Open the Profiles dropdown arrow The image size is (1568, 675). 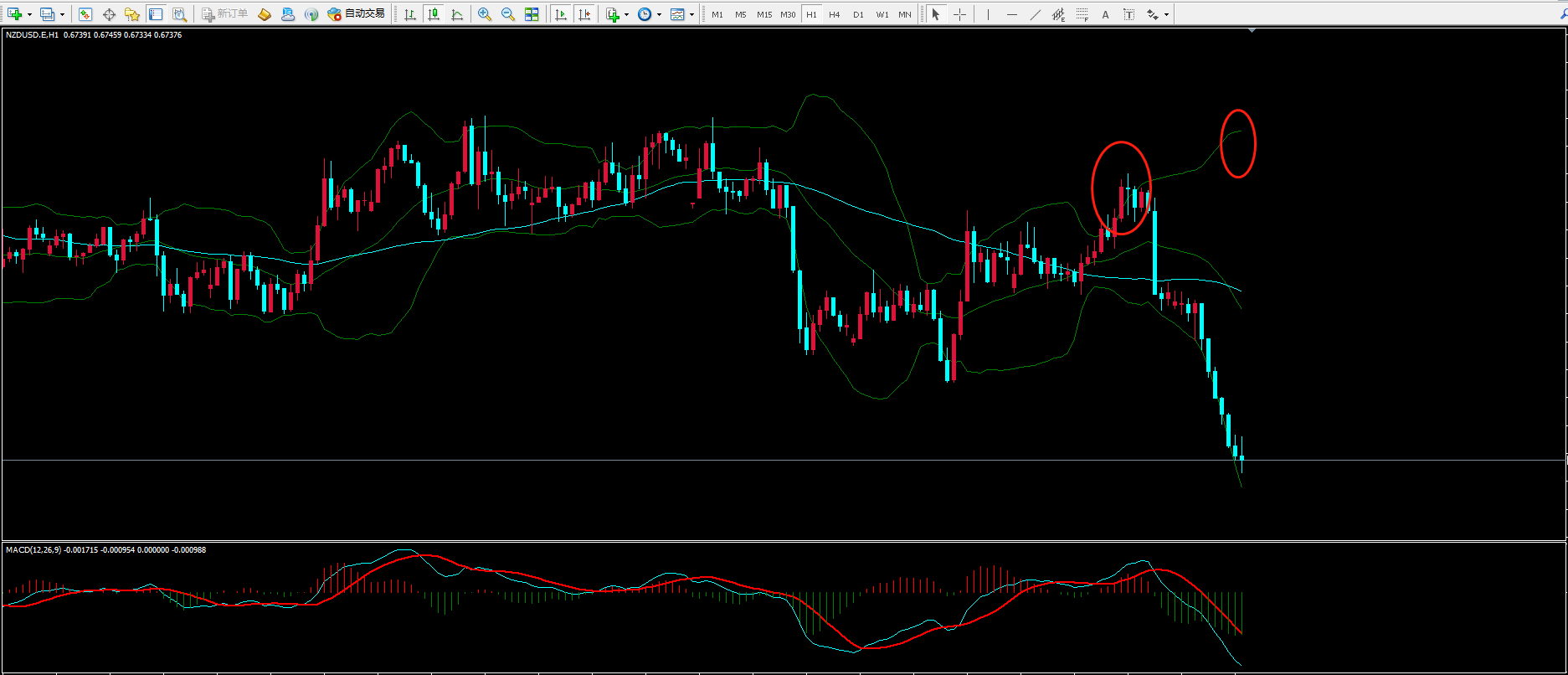[62, 14]
